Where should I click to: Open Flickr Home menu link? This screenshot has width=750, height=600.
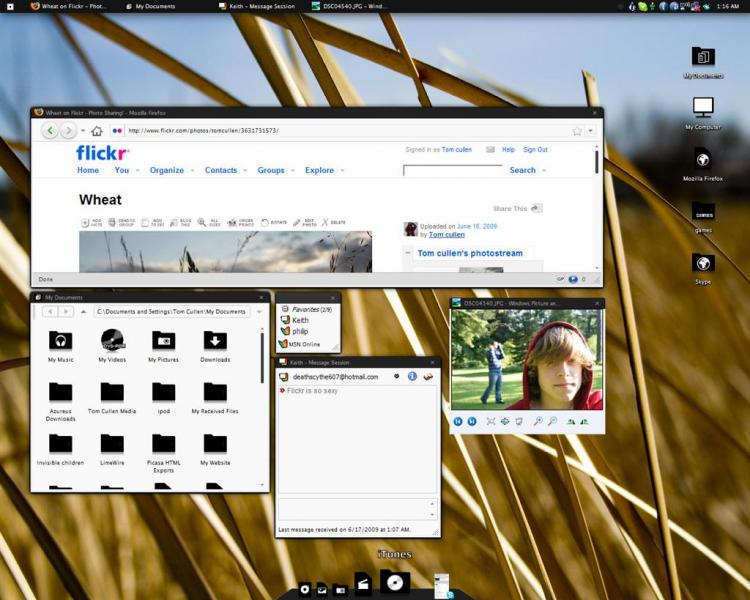88,170
